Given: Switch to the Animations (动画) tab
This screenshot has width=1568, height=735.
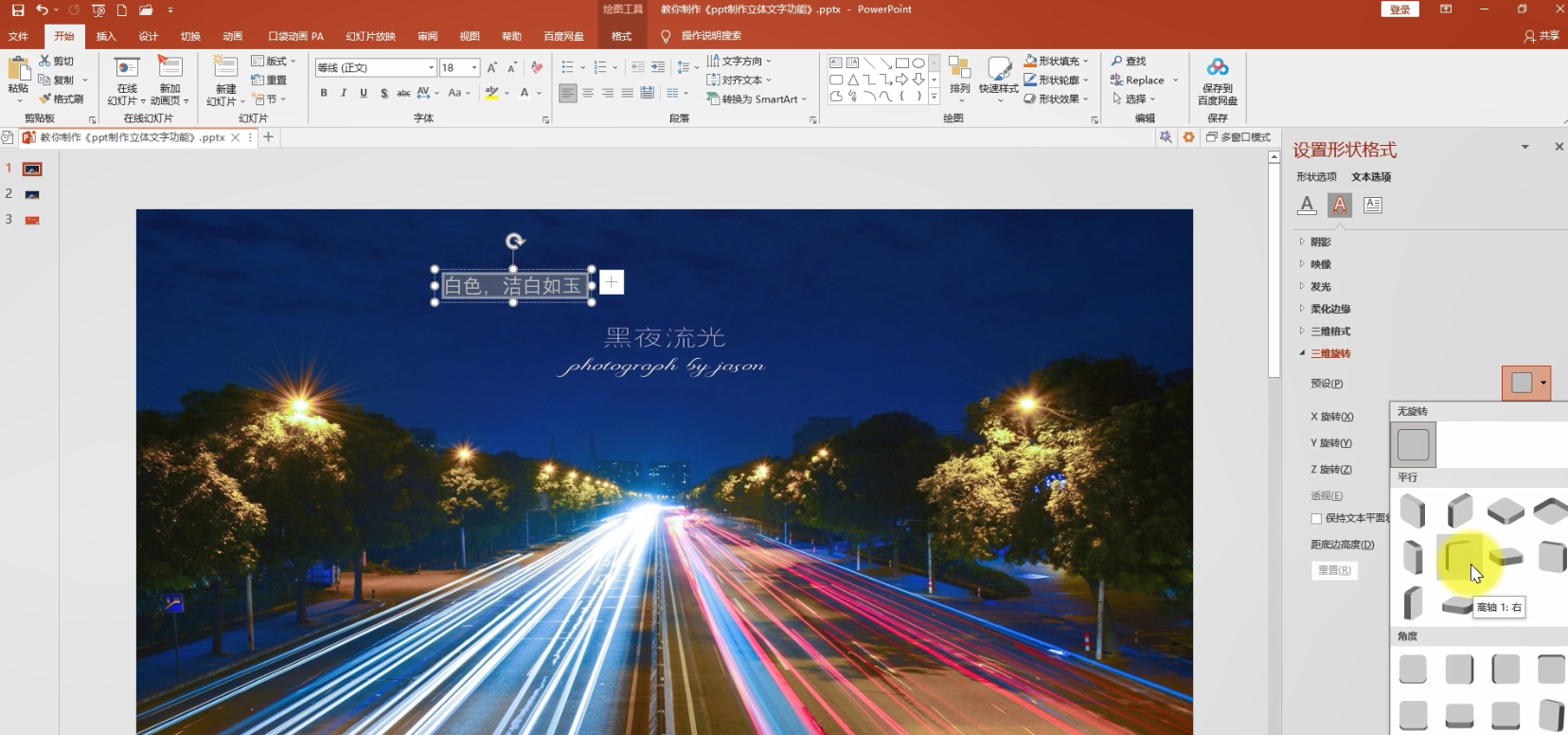Looking at the screenshot, I should click(x=233, y=36).
